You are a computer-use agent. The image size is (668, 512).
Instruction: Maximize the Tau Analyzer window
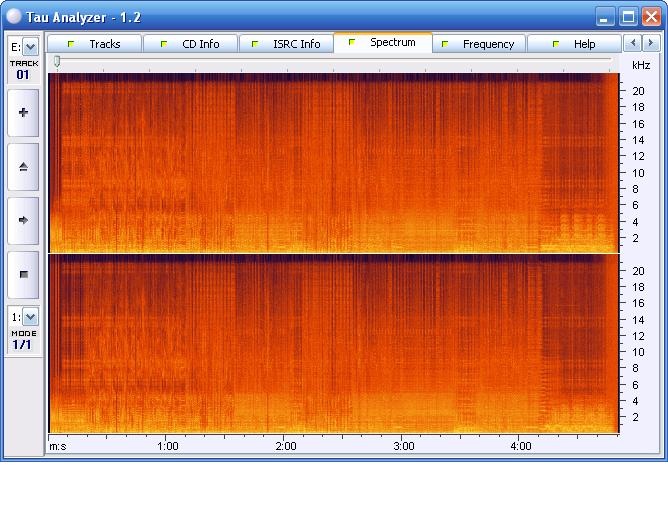point(627,17)
